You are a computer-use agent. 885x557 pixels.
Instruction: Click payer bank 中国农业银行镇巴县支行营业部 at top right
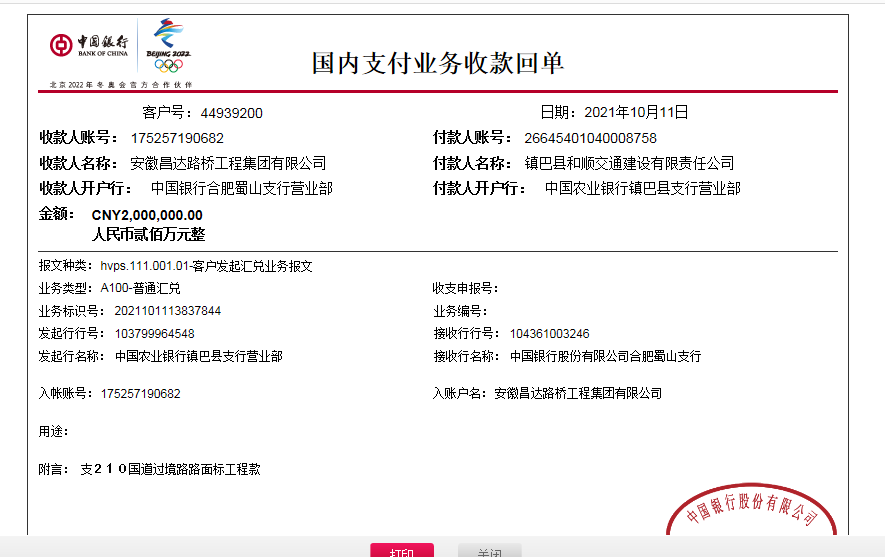click(x=642, y=188)
